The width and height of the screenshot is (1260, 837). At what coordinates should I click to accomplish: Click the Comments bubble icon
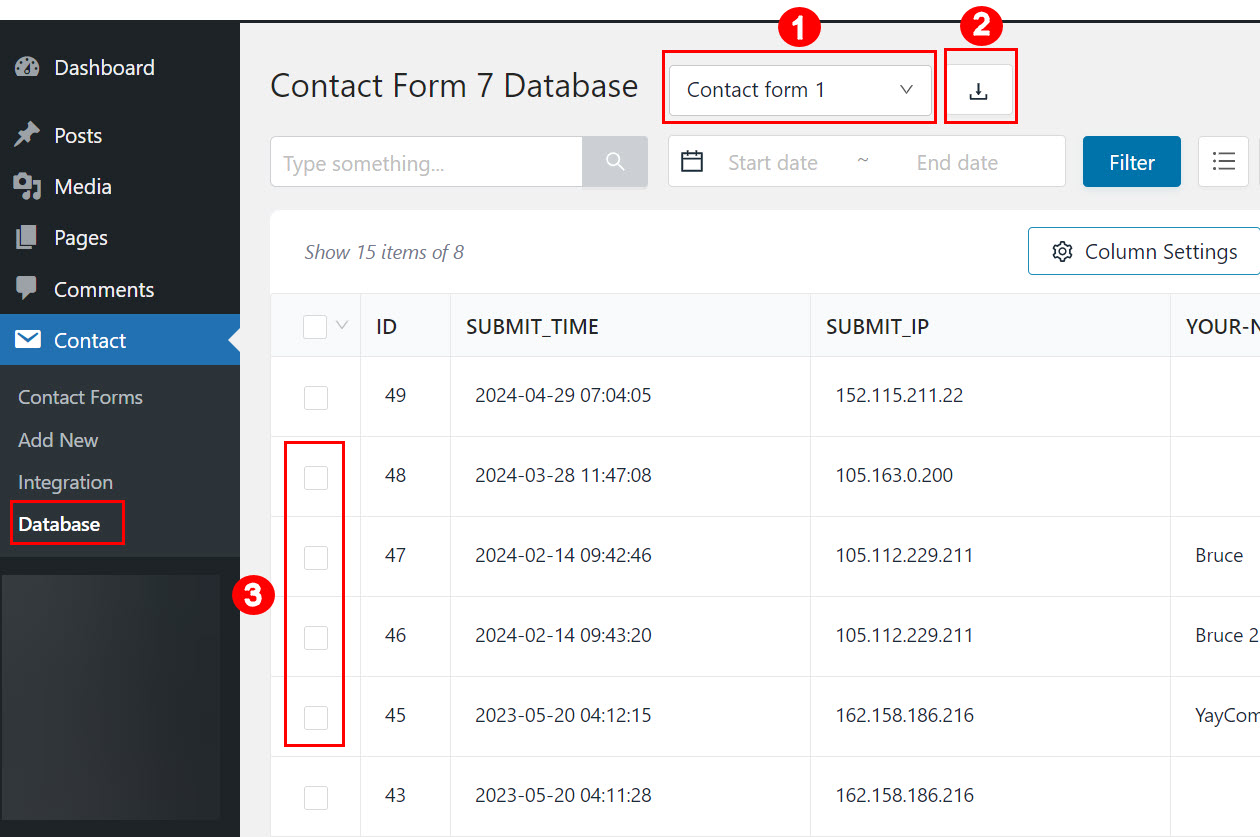(x=27, y=289)
